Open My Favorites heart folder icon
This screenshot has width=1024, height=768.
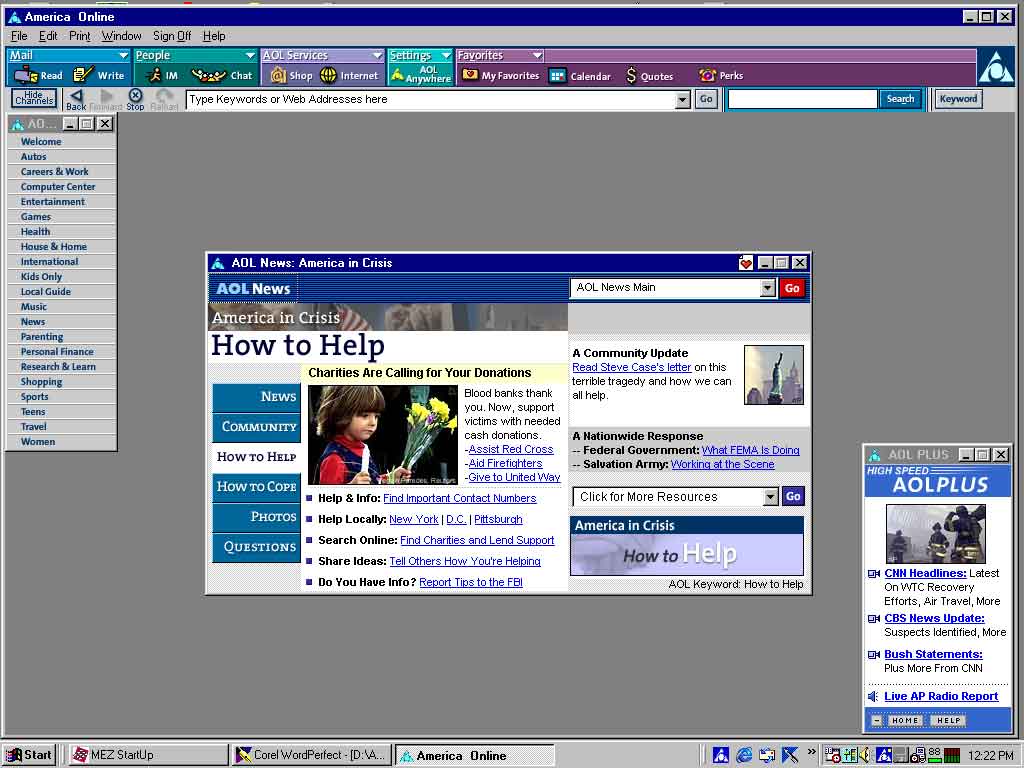pos(470,75)
